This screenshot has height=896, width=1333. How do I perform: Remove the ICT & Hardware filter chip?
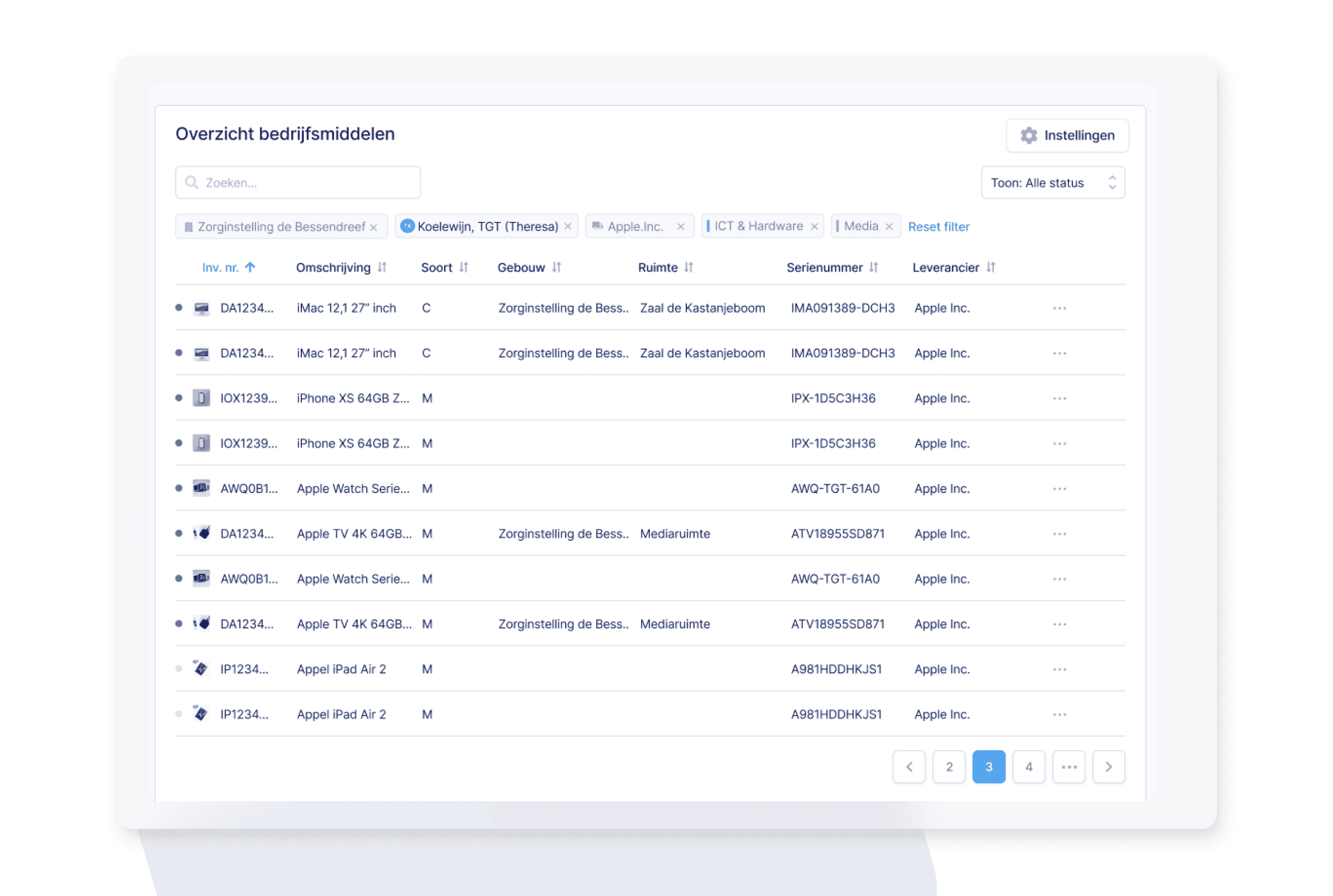(x=814, y=227)
